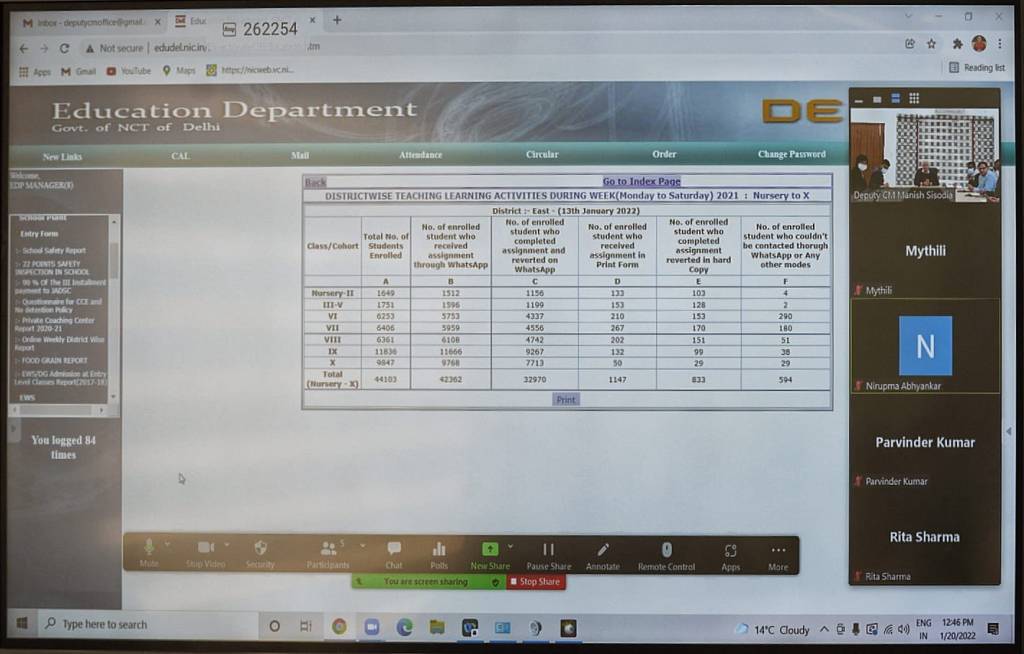Expand audio options arrow beside Mute
Screen dimensions: 1024x654
point(167,545)
